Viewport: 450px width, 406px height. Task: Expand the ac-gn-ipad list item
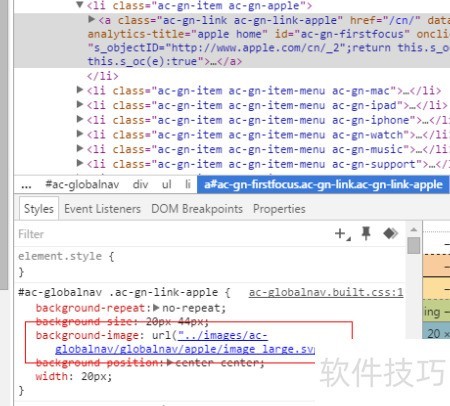coord(80,104)
